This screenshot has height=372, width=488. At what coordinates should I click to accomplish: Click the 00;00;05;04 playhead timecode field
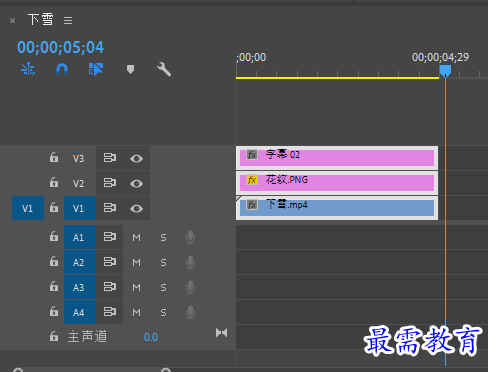pos(60,47)
